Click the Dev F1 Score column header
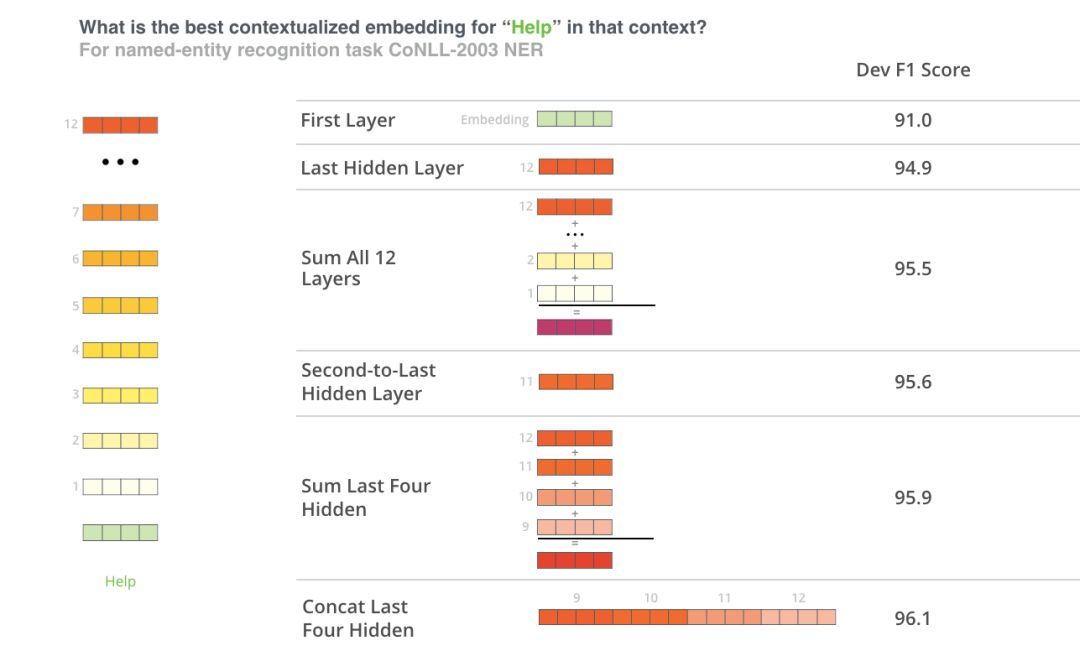Screen dimensions: 1080x651 [913, 70]
